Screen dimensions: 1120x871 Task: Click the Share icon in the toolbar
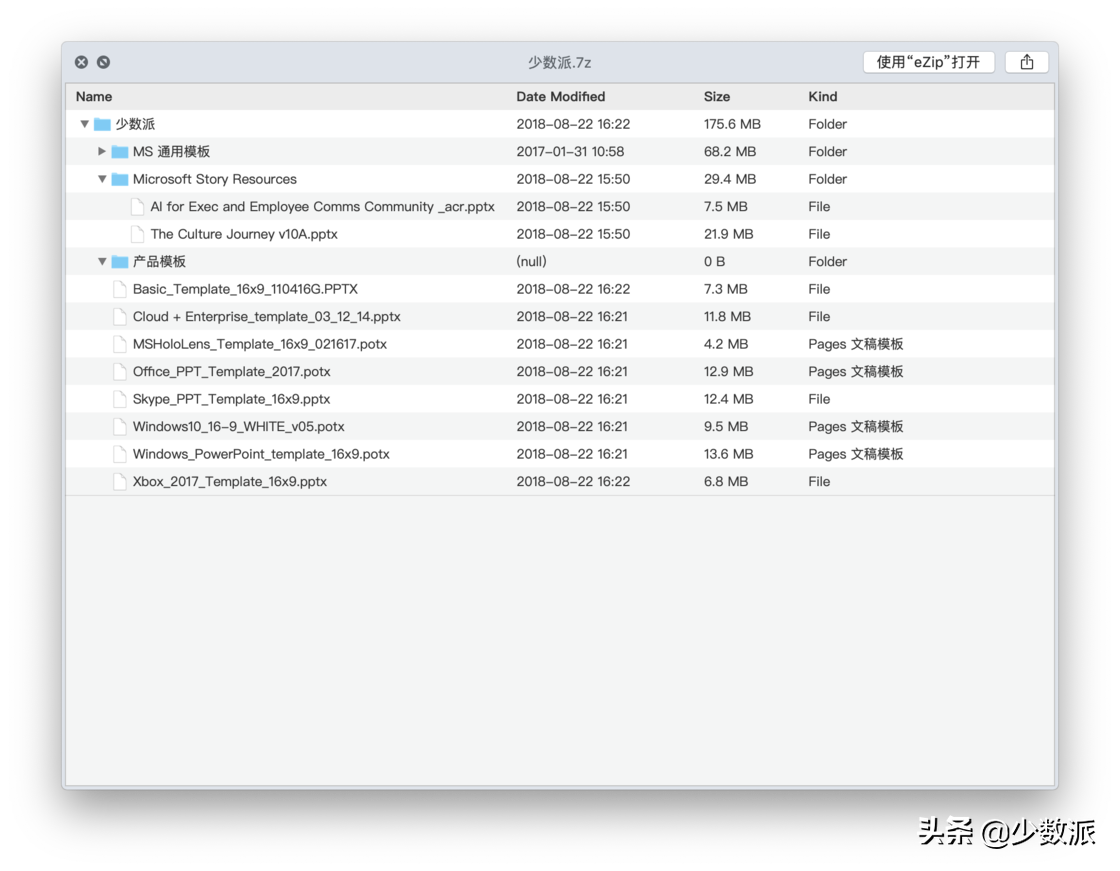coord(1026,61)
